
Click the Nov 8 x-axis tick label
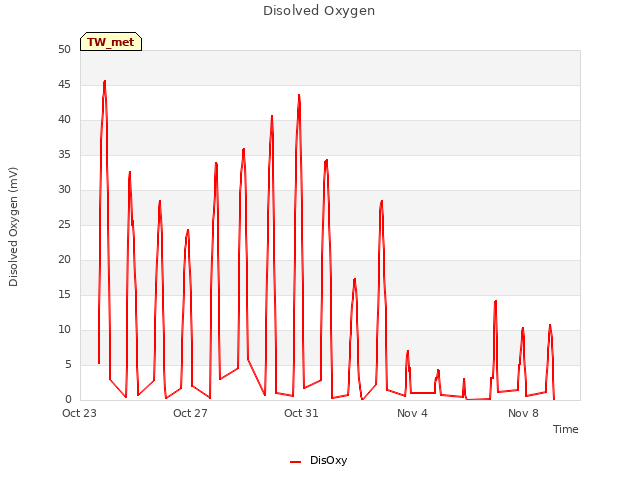point(523,413)
